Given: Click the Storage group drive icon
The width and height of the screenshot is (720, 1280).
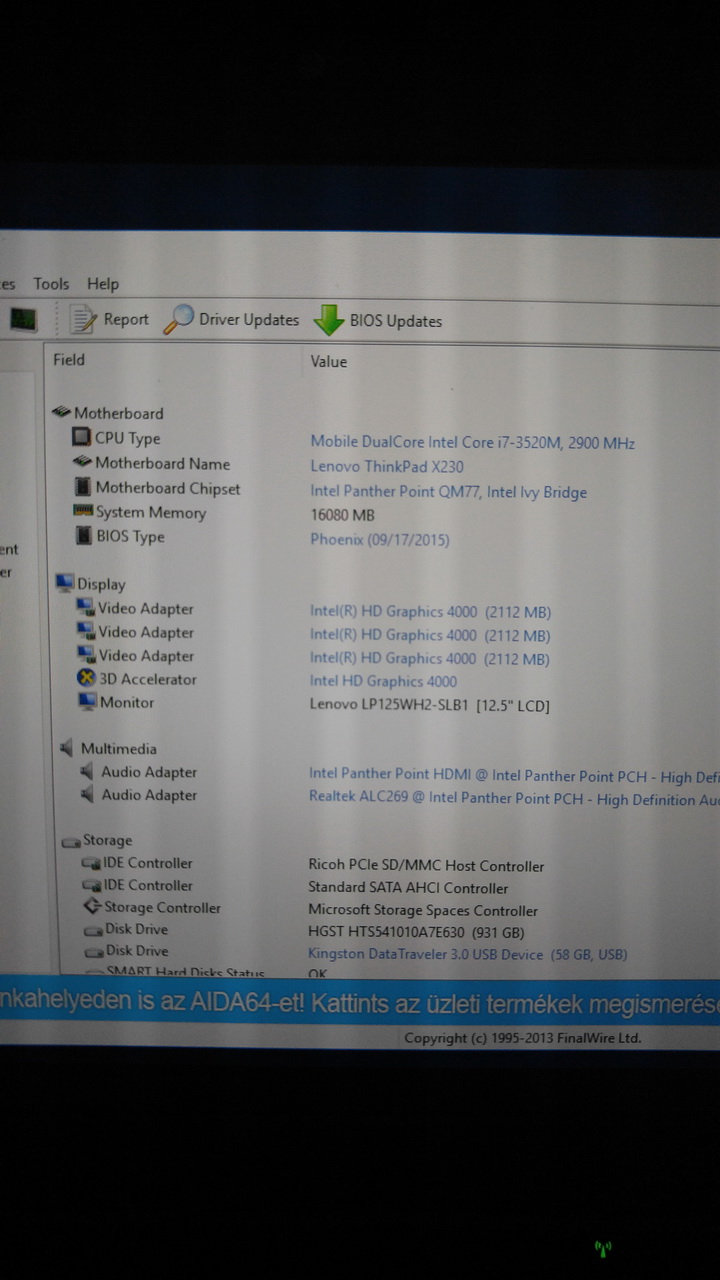Looking at the screenshot, I should point(70,840).
